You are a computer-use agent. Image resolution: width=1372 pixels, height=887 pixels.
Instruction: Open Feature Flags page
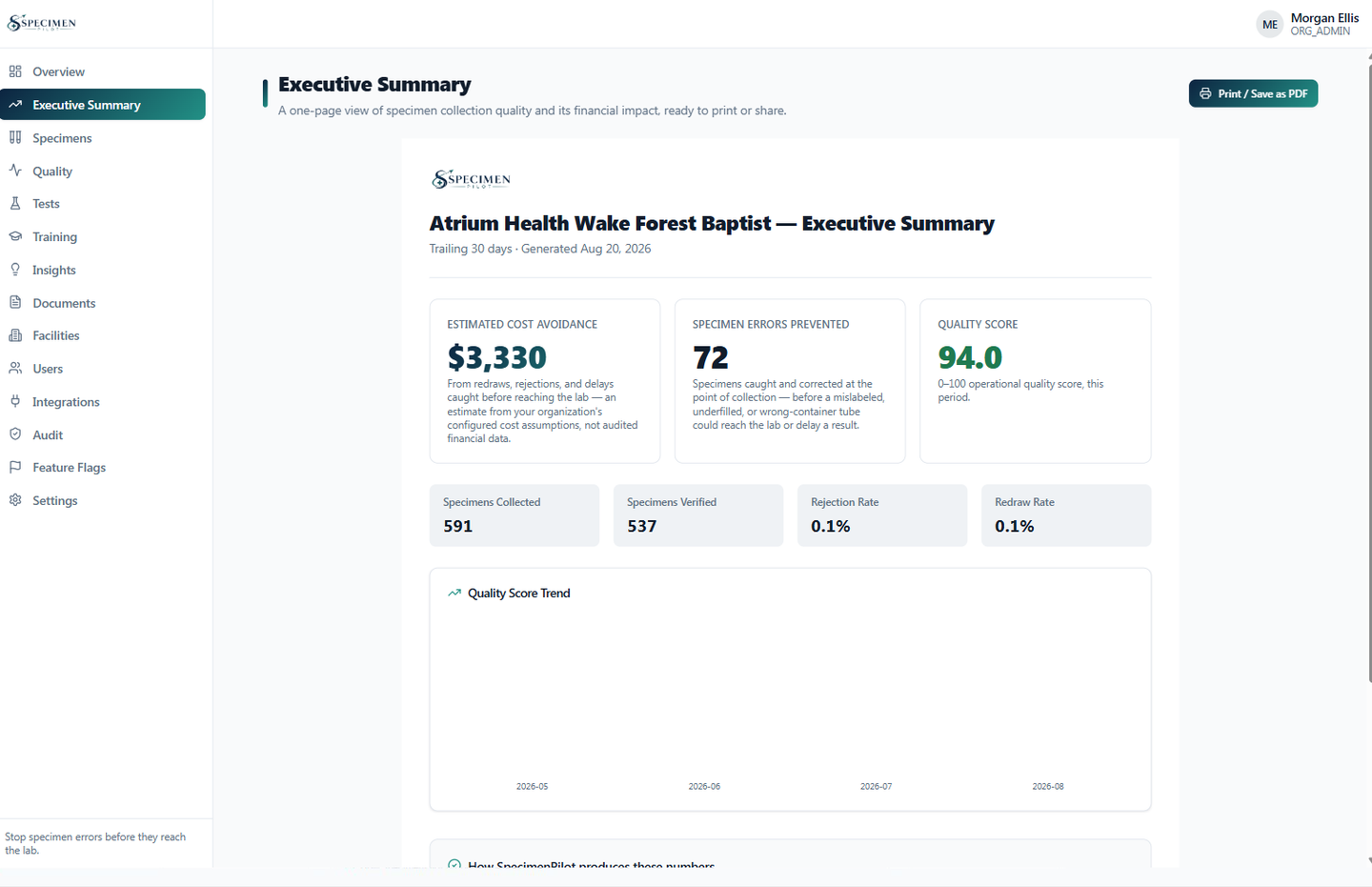coord(103,468)
